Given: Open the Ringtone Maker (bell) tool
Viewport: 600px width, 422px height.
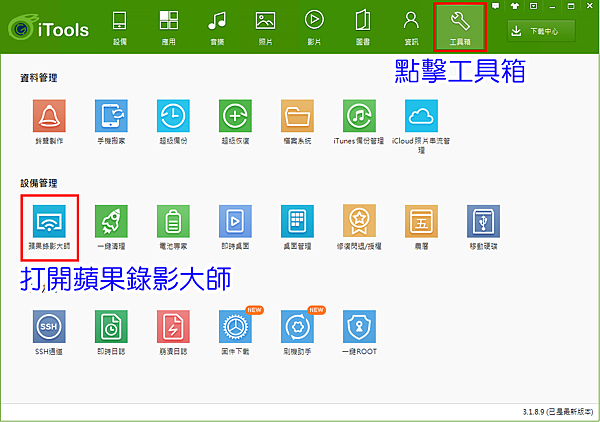Looking at the screenshot, I should coord(49,116).
